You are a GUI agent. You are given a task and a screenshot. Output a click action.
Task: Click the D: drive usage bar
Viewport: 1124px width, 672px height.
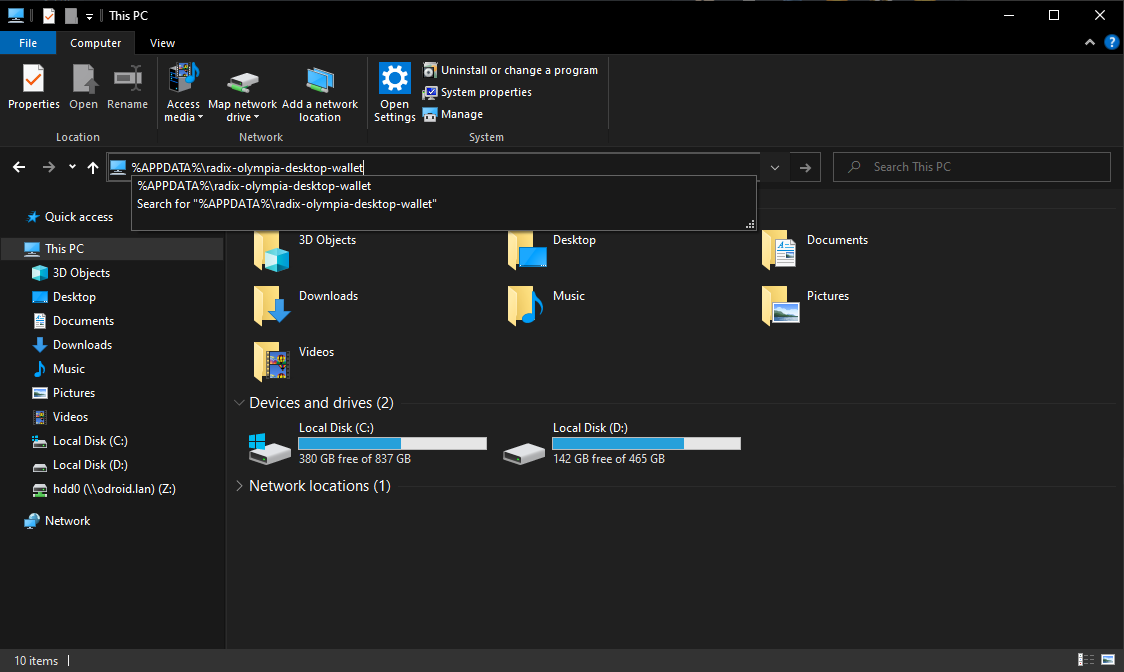pyautogui.click(x=647, y=444)
